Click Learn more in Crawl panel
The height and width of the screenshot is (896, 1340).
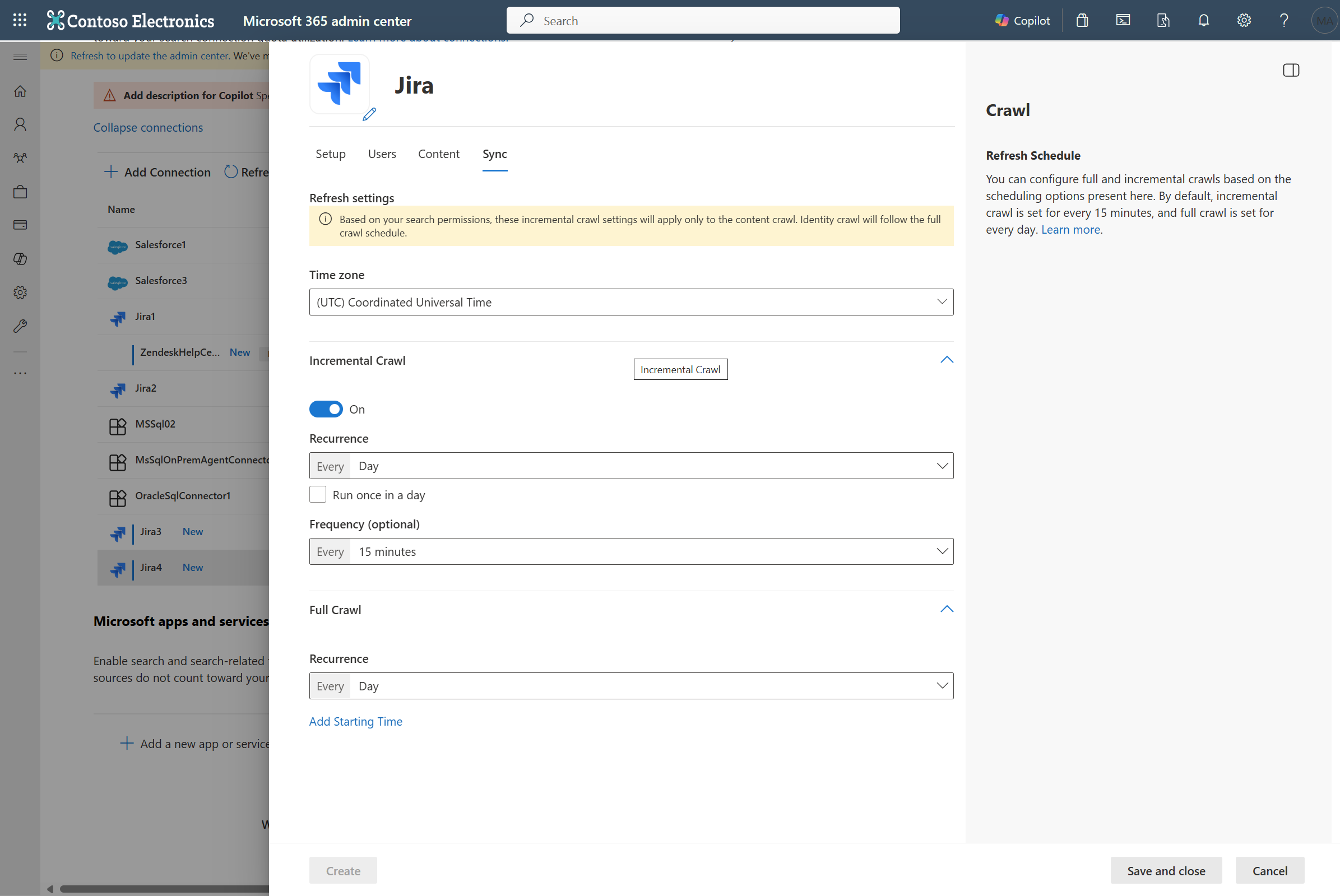(x=1070, y=229)
